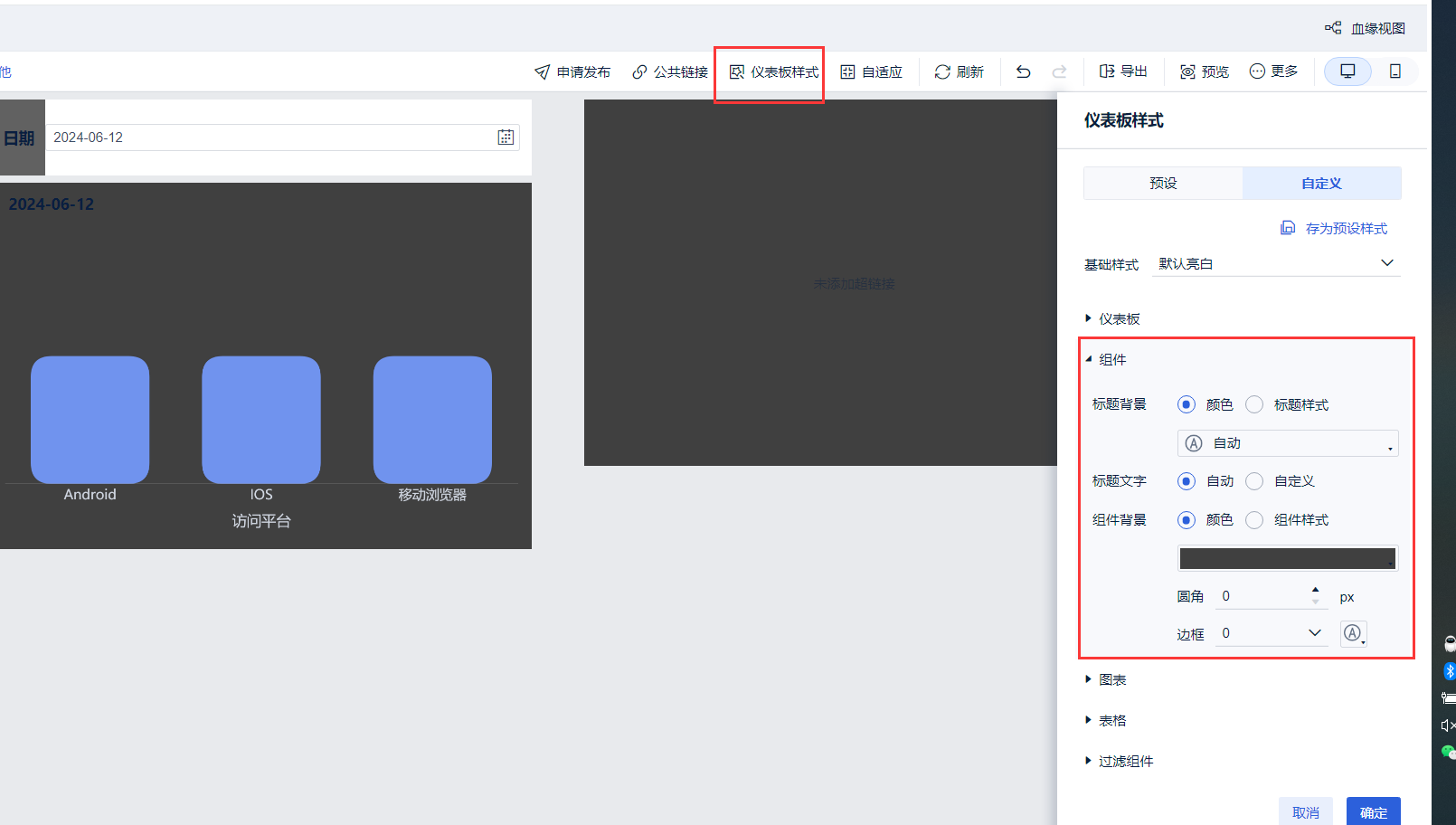Viewport: 1456px width, 825px height.
Task: Click the WeChat tray icon
Action: click(x=1449, y=752)
